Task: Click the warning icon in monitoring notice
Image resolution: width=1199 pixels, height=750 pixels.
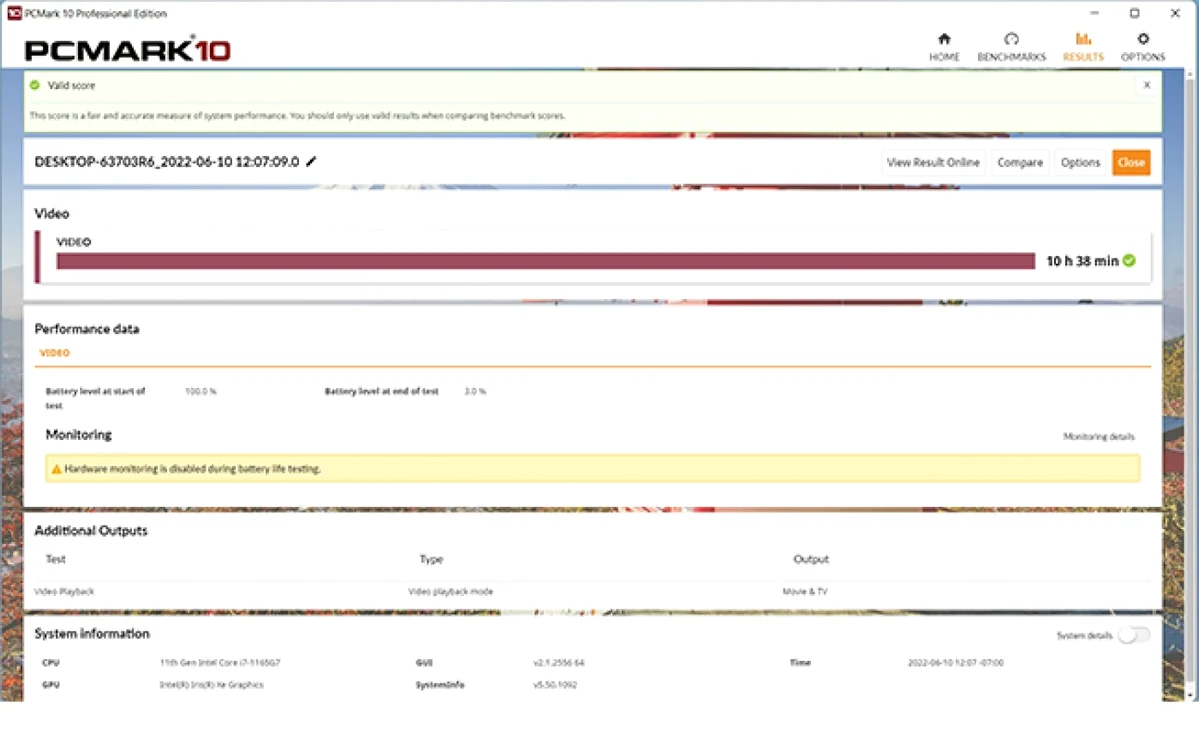Action: tap(56, 469)
